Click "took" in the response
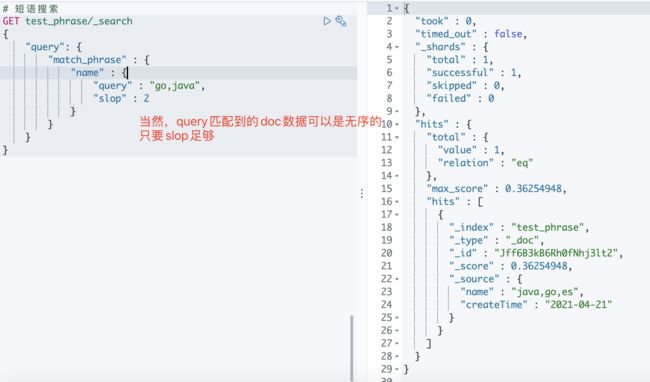The height and width of the screenshot is (382, 650). (x=432, y=21)
